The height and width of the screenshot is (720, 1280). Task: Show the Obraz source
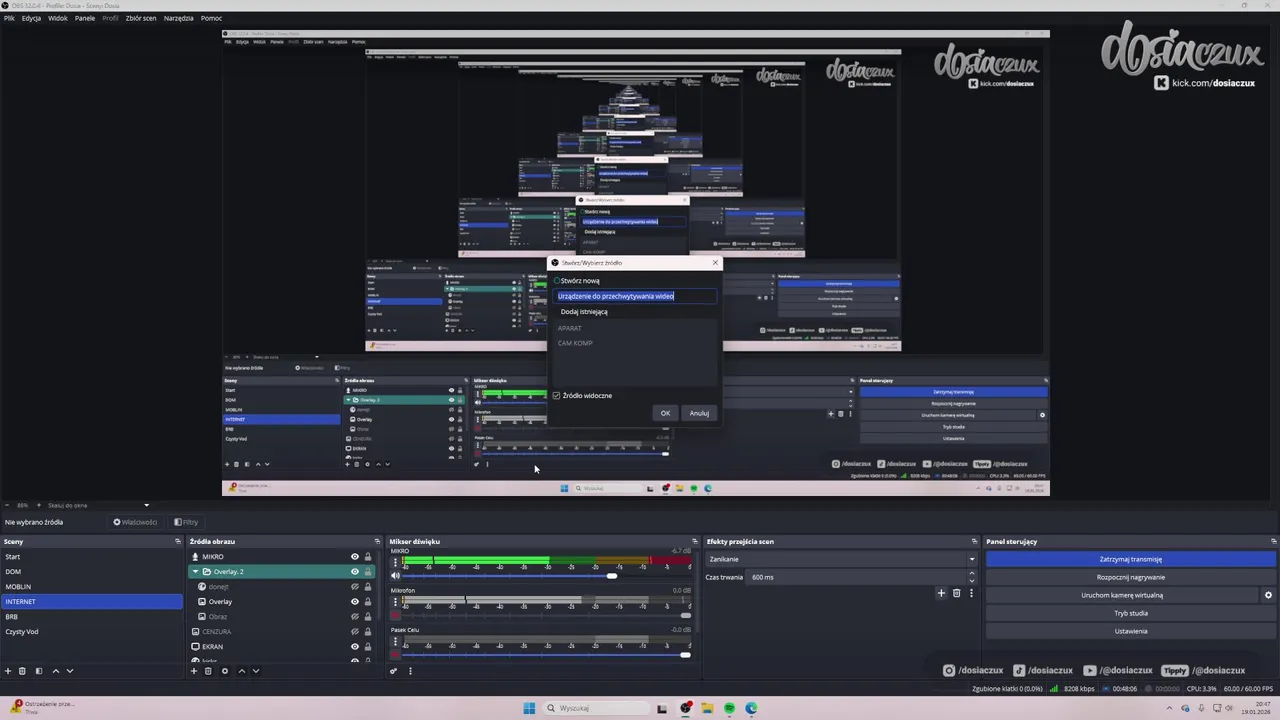[x=354, y=616]
